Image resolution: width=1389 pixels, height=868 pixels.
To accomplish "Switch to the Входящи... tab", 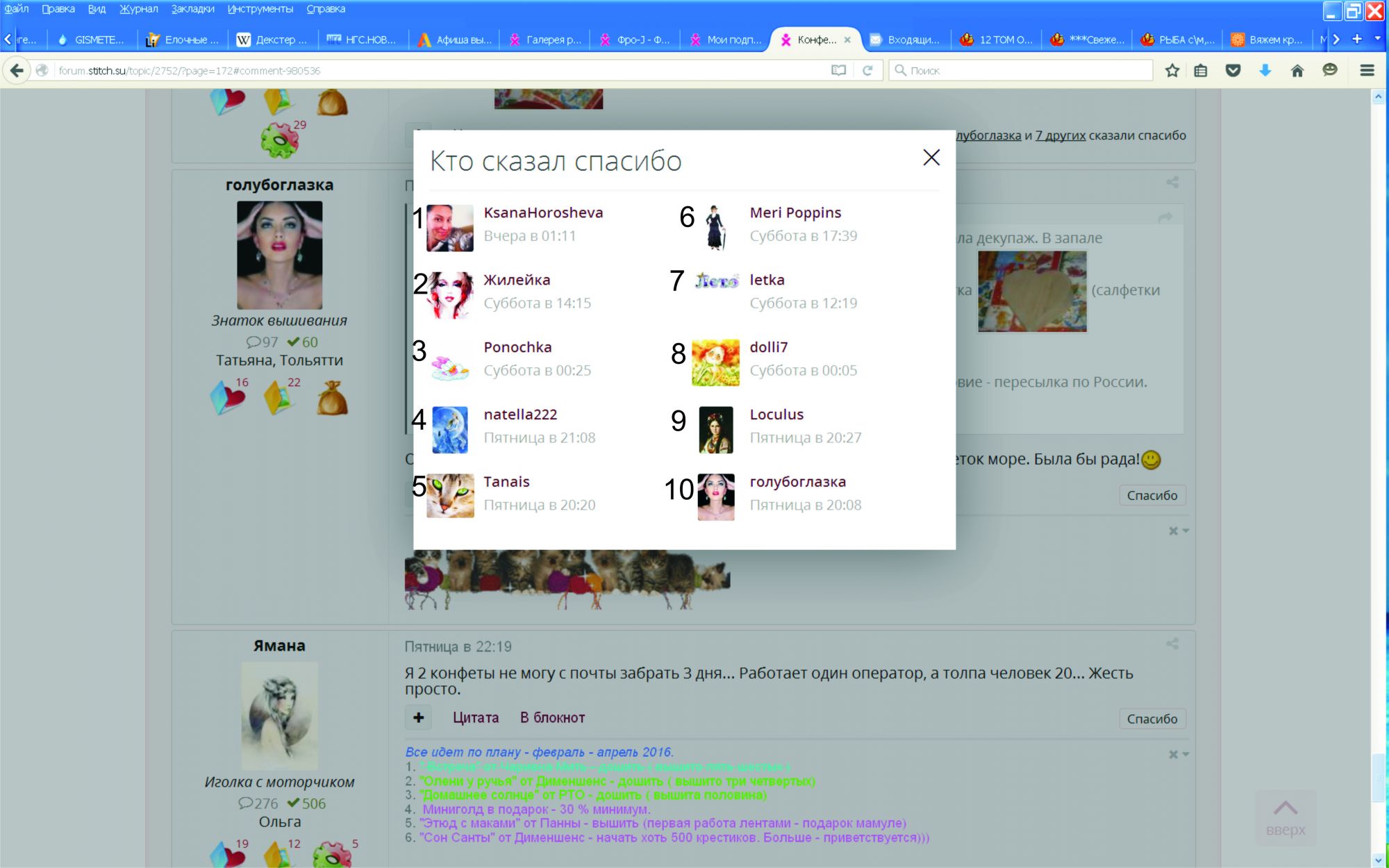I will [x=905, y=40].
